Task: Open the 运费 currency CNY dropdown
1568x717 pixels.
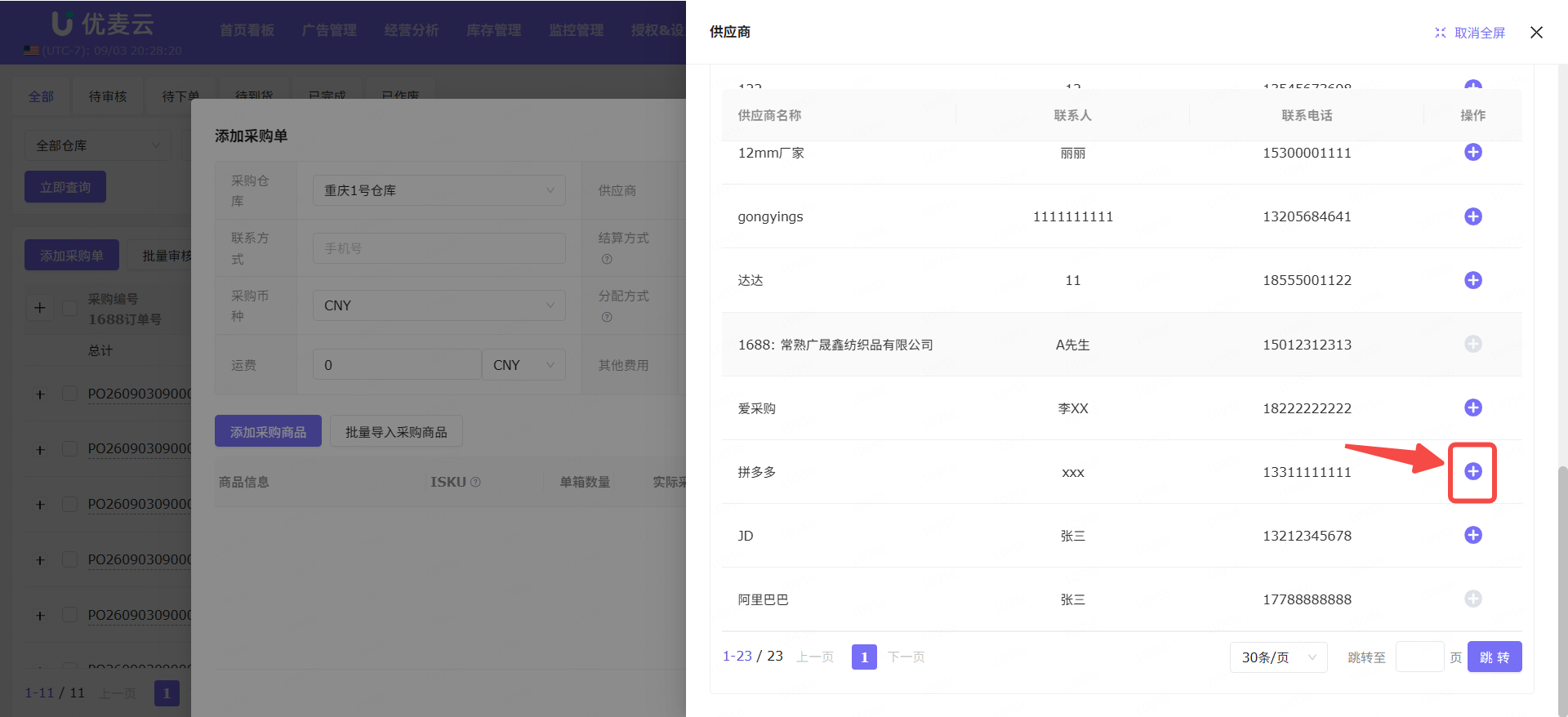Action: click(523, 365)
